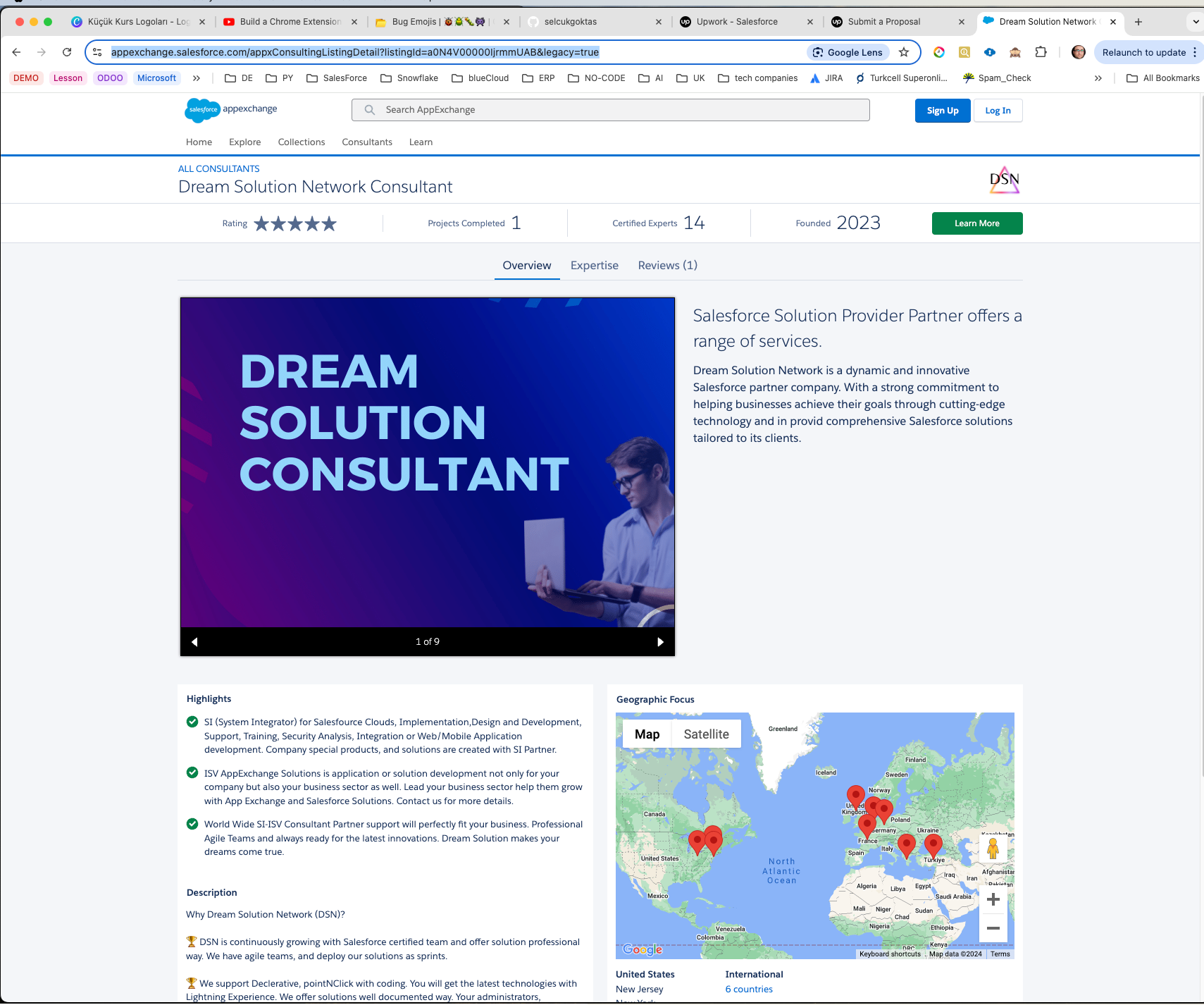
Task: Zoom out on the map
Action: click(993, 928)
